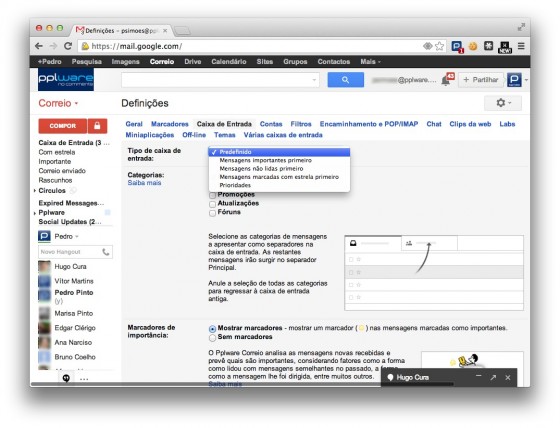Reload the Gmail page
This screenshot has width=560, height=428.
point(68,46)
